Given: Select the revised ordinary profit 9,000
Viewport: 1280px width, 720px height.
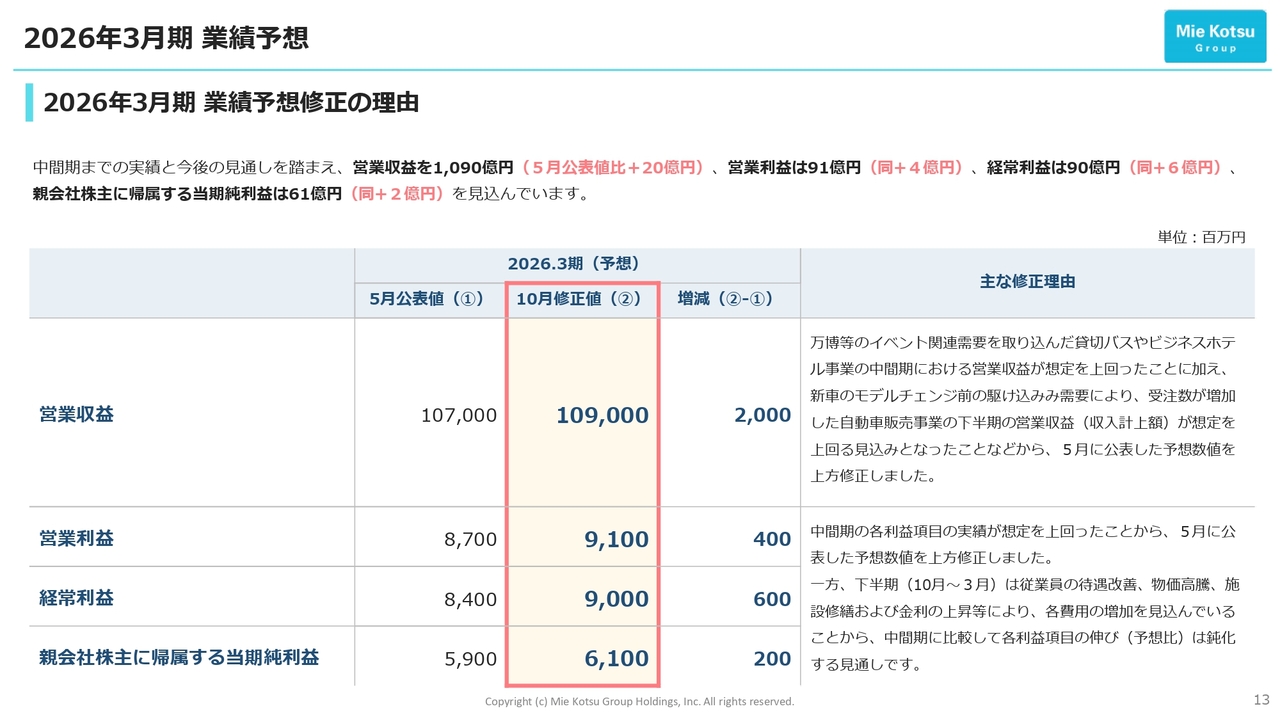Looking at the screenshot, I should pyautogui.click(x=616, y=599).
